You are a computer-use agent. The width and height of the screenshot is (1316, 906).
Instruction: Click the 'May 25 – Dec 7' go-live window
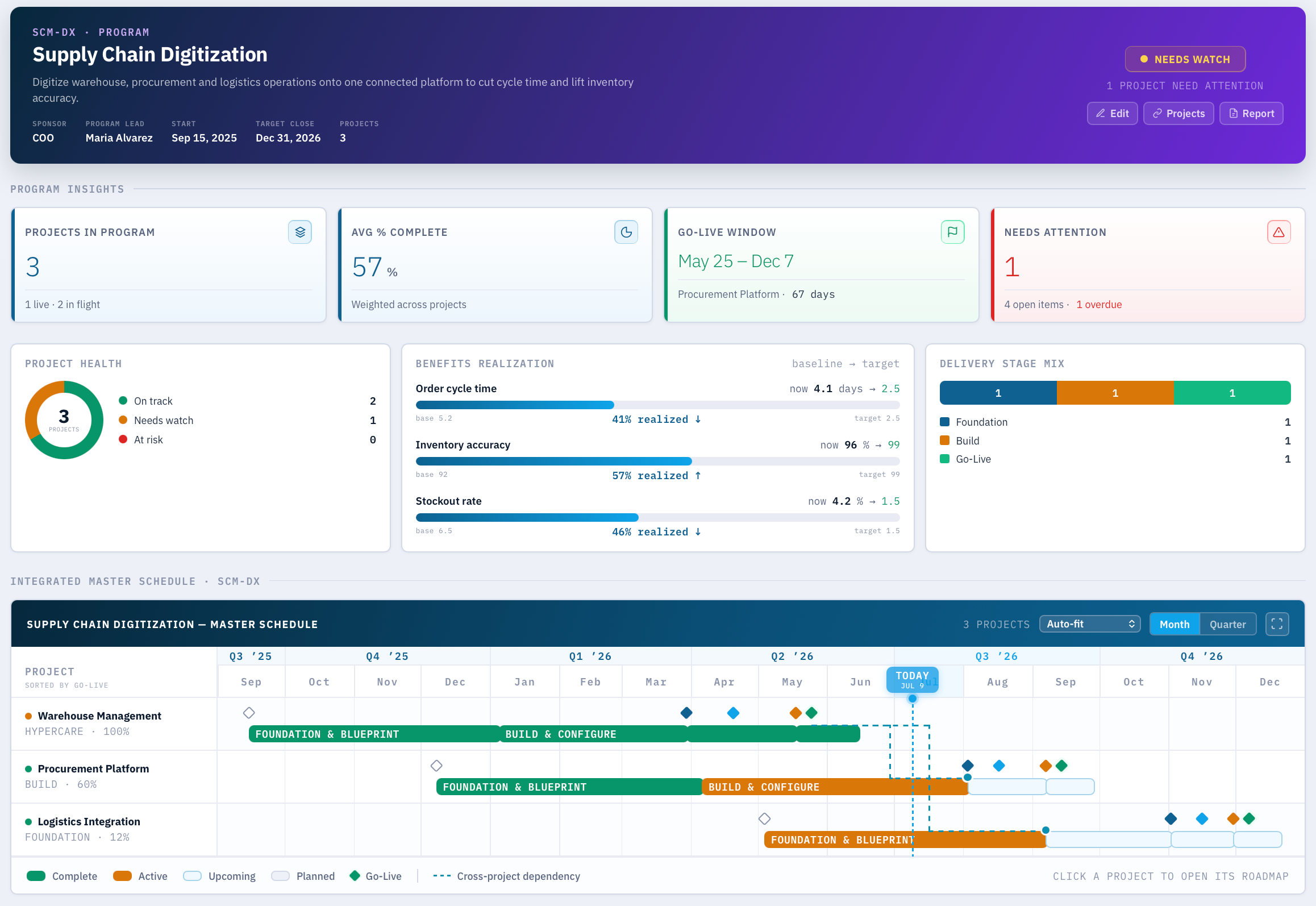736,261
